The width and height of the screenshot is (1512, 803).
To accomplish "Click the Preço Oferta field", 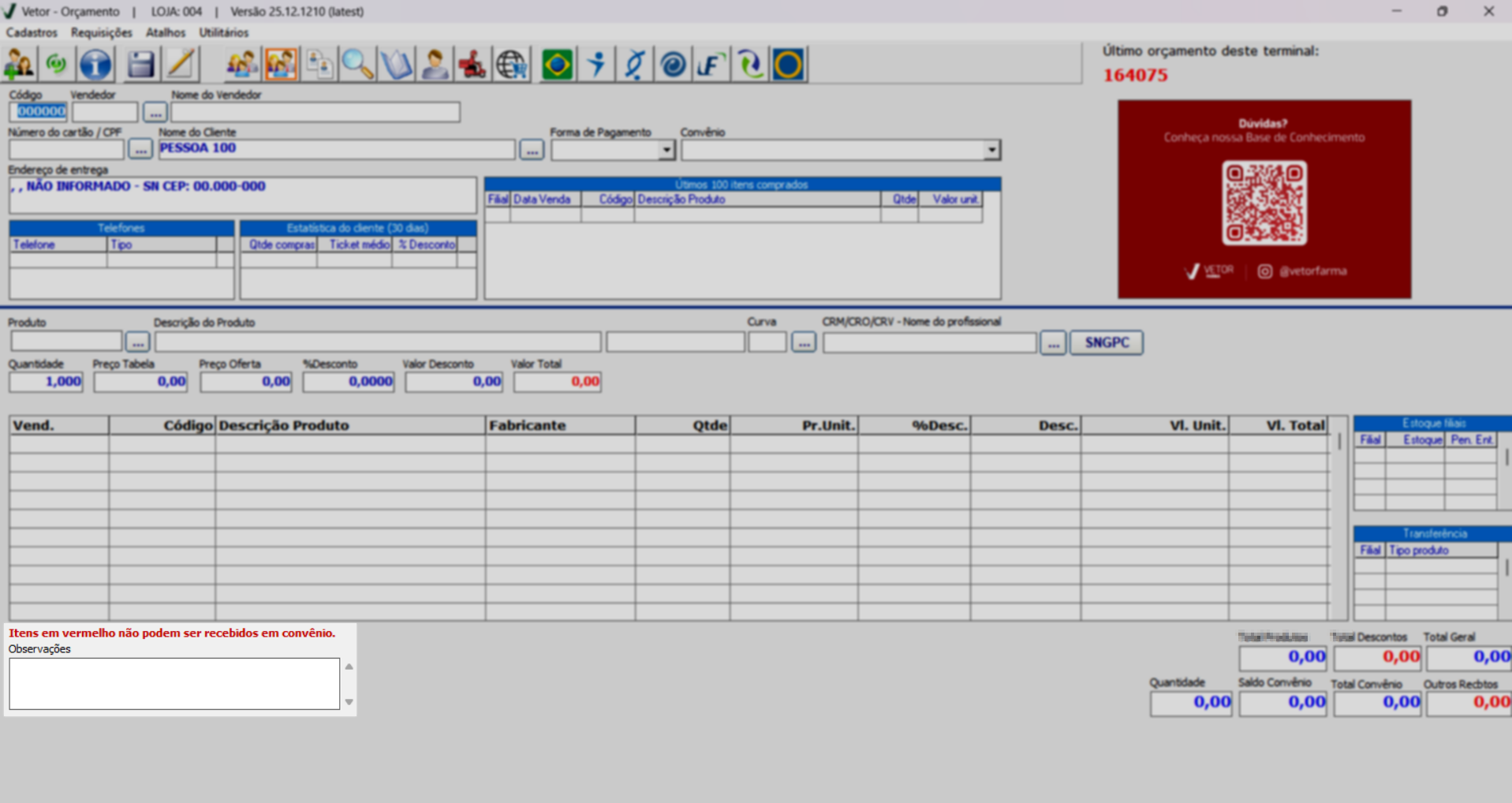I will (x=246, y=382).
